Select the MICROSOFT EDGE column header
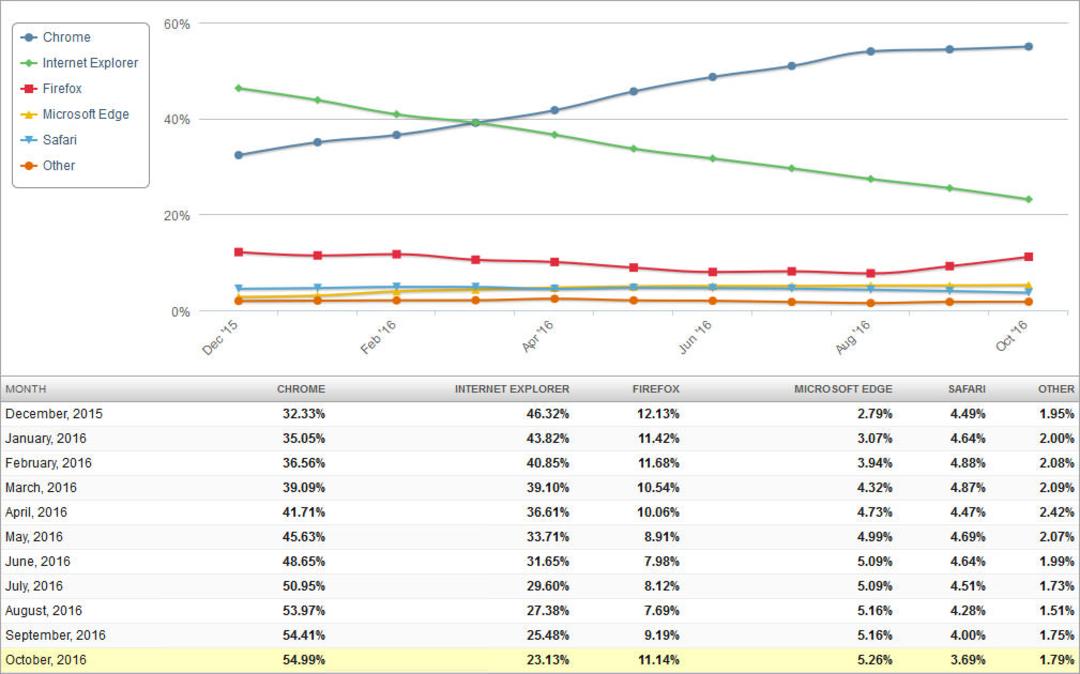The height and width of the screenshot is (674, 1080). pyautogui.click(x=843, y=389)
